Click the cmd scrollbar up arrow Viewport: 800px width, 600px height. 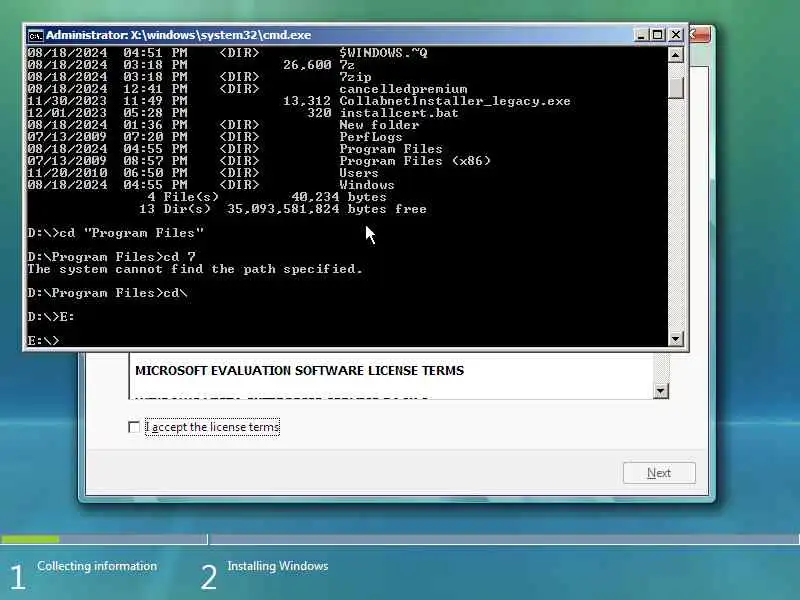676,55
